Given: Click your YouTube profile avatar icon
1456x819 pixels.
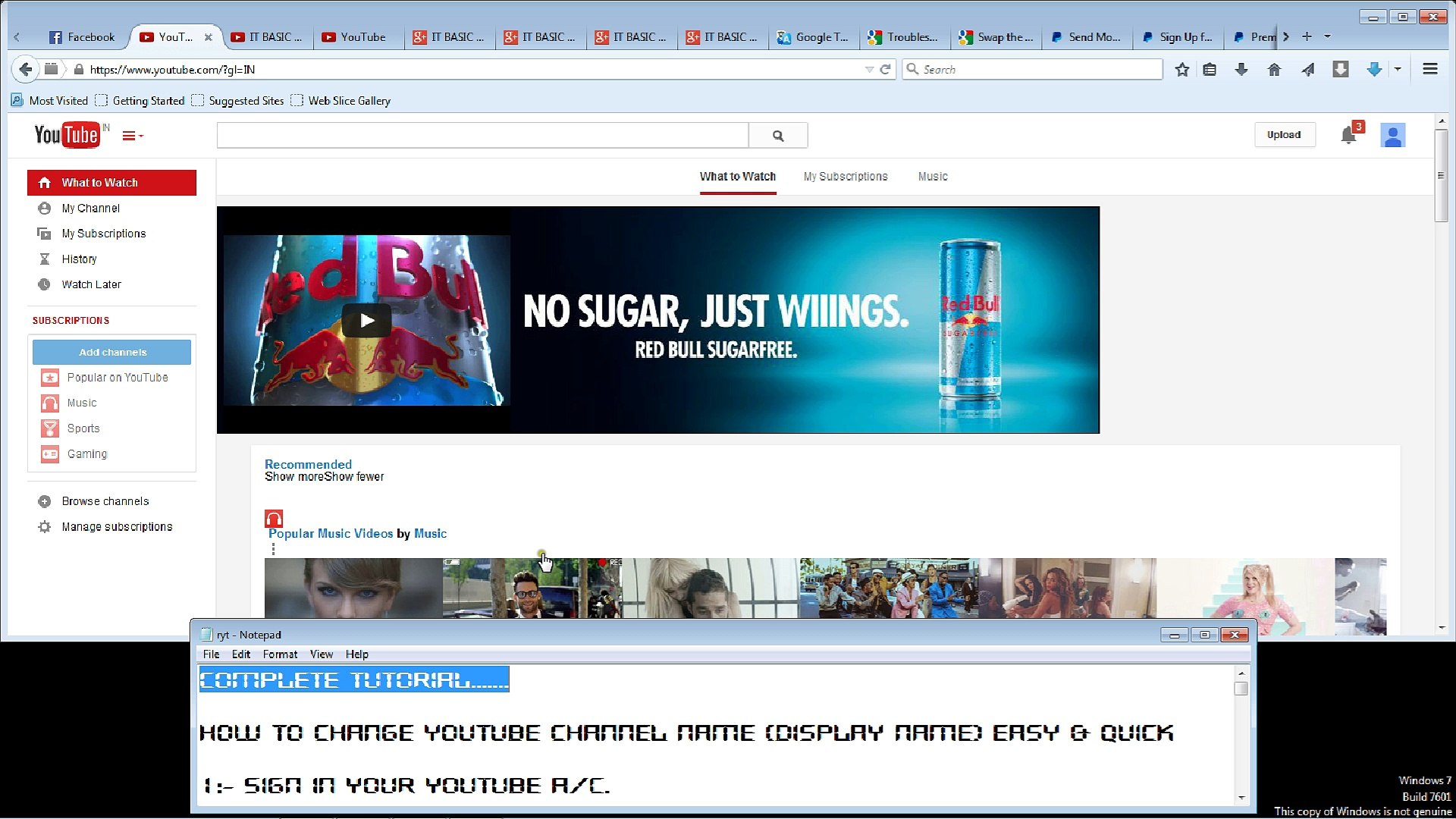Looking at the screenshot, I should click(1393, 135).
